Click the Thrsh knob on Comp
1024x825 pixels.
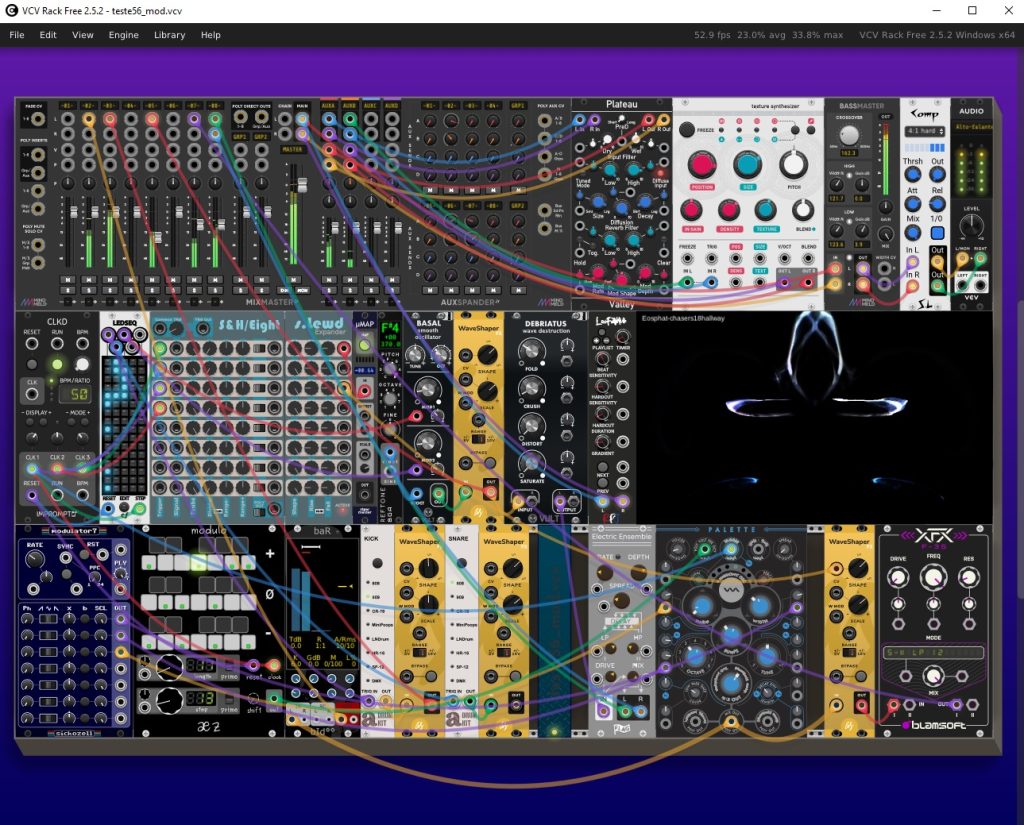913,175
